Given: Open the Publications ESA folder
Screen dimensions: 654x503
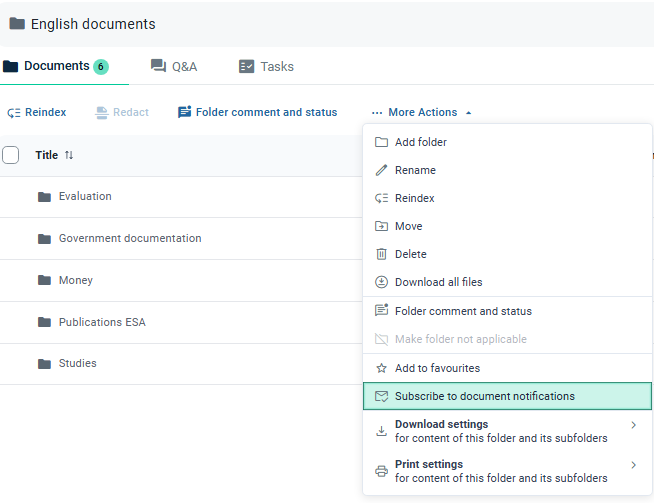Looking at the screenshot, I should (x=102, y=322).
